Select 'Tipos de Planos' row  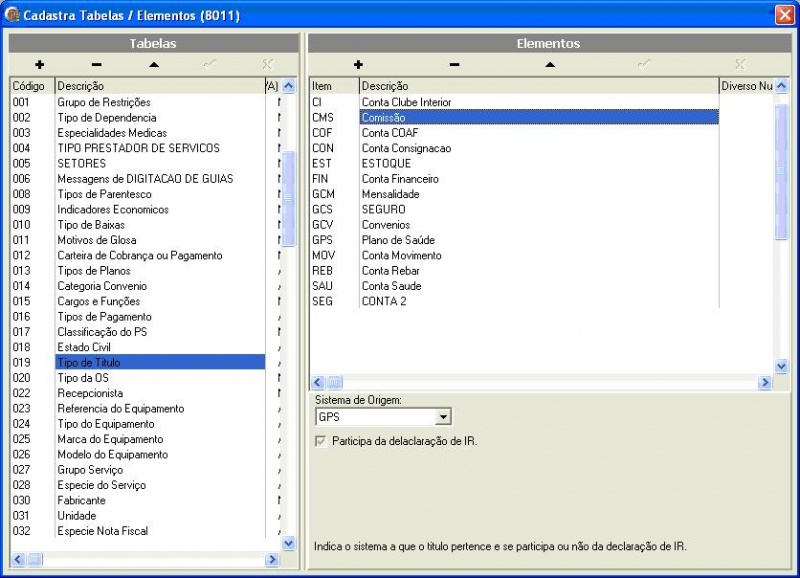pos(145,270)
